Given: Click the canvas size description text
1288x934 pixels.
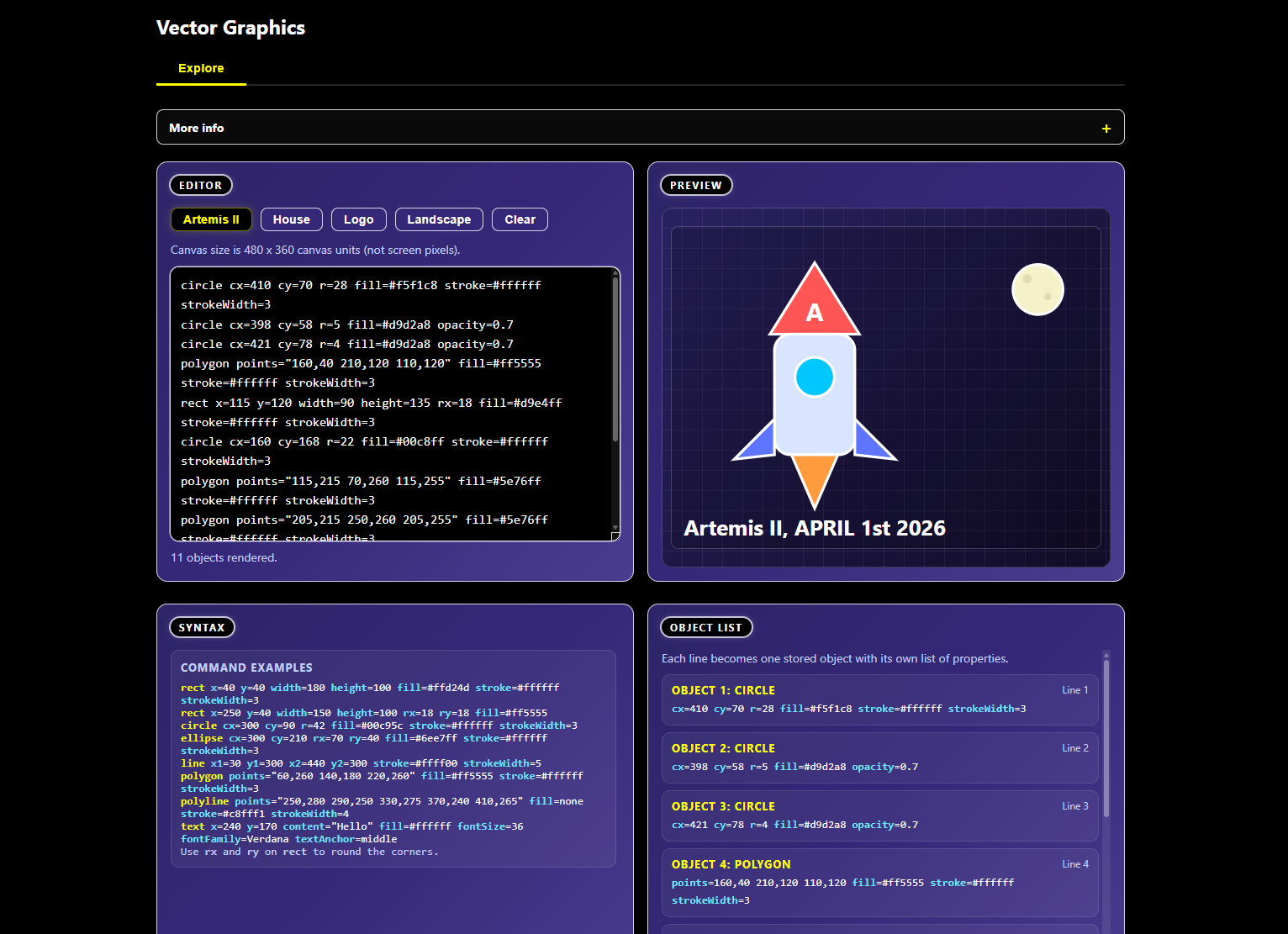Looking at the screenshot, I should (x=315, y=250).
